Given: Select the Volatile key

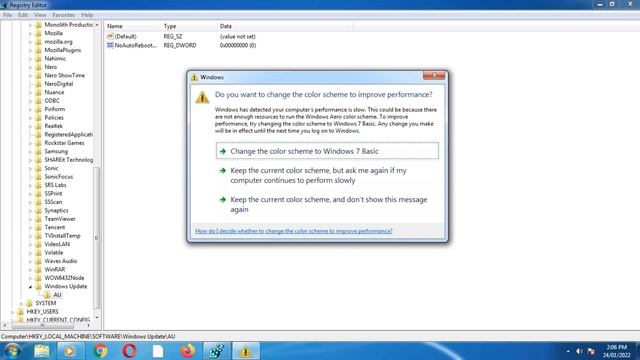Looking at the screenshot, I should (x=53, y=253).
